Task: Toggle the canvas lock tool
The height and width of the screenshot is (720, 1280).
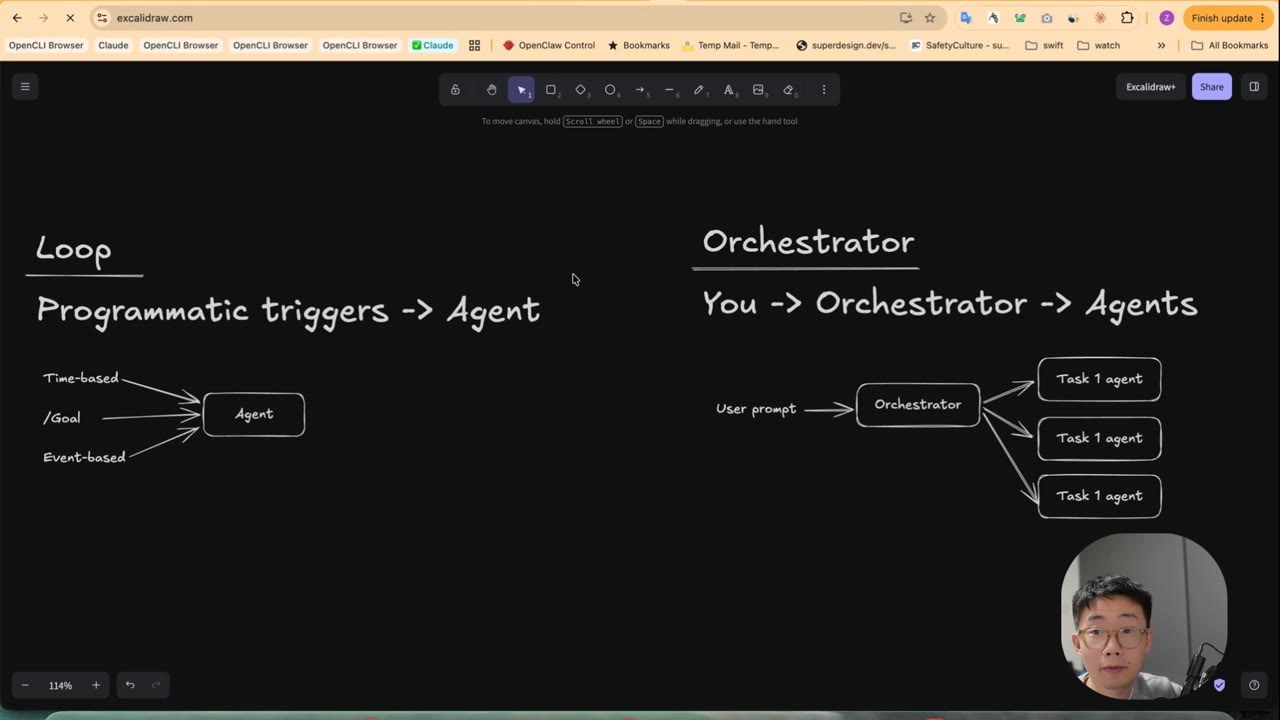Action: (x=455, y=90)
